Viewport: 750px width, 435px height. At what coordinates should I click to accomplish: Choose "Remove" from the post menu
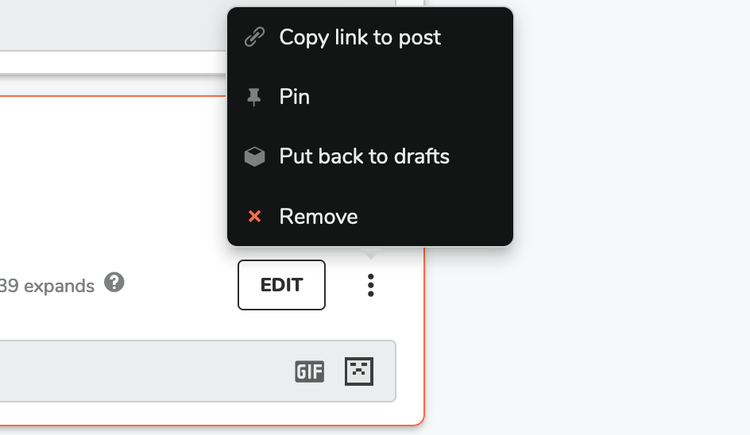point(318,216)
